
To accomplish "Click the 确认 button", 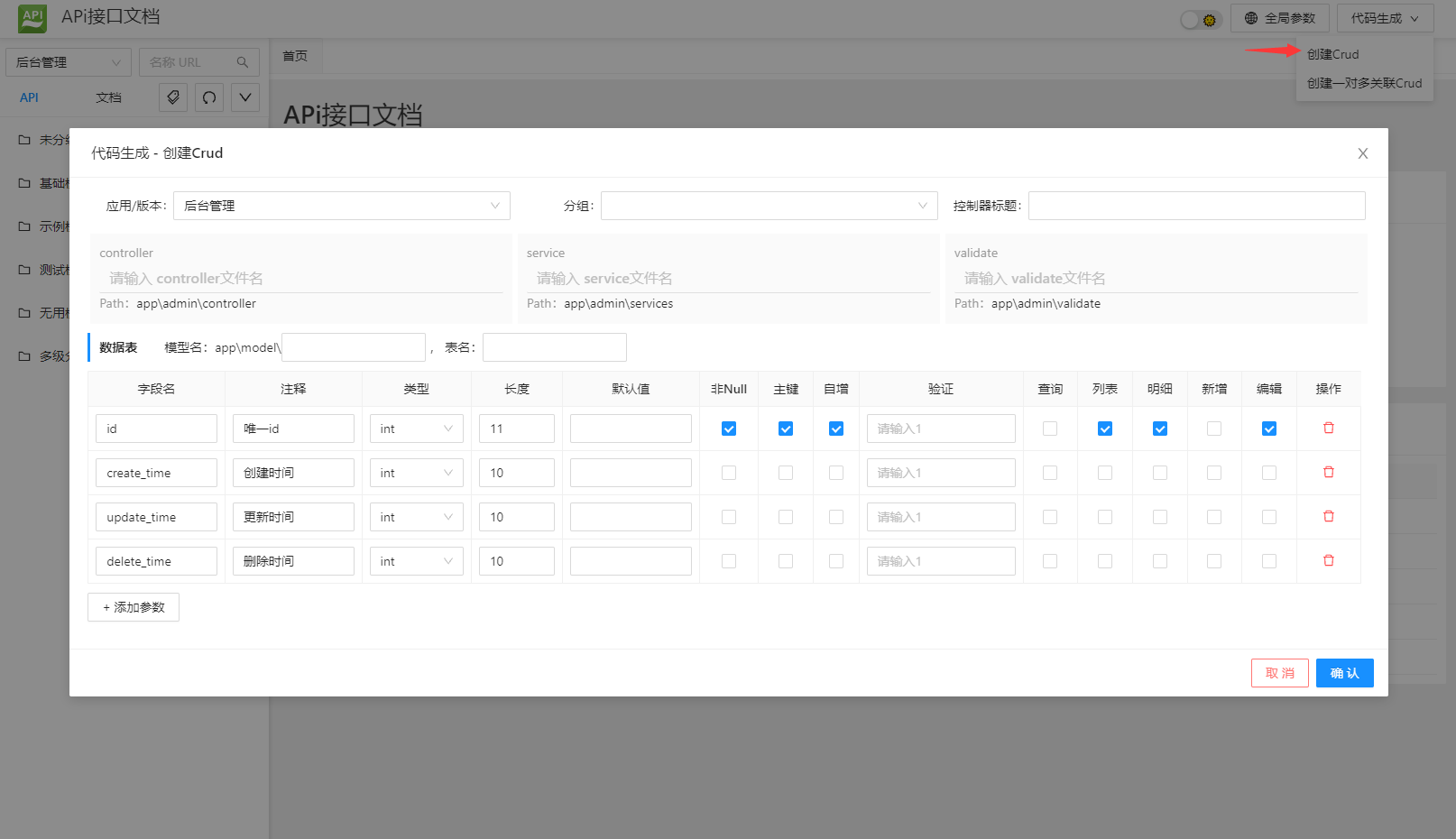I will tap(1344, 673).
